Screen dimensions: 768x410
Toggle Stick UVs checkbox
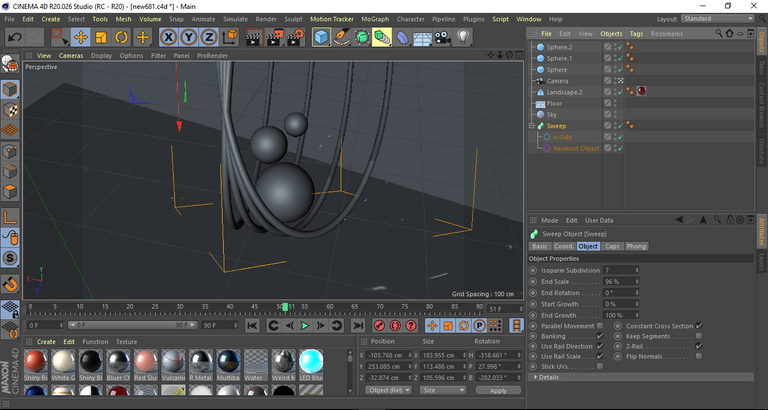pos(600,366)
